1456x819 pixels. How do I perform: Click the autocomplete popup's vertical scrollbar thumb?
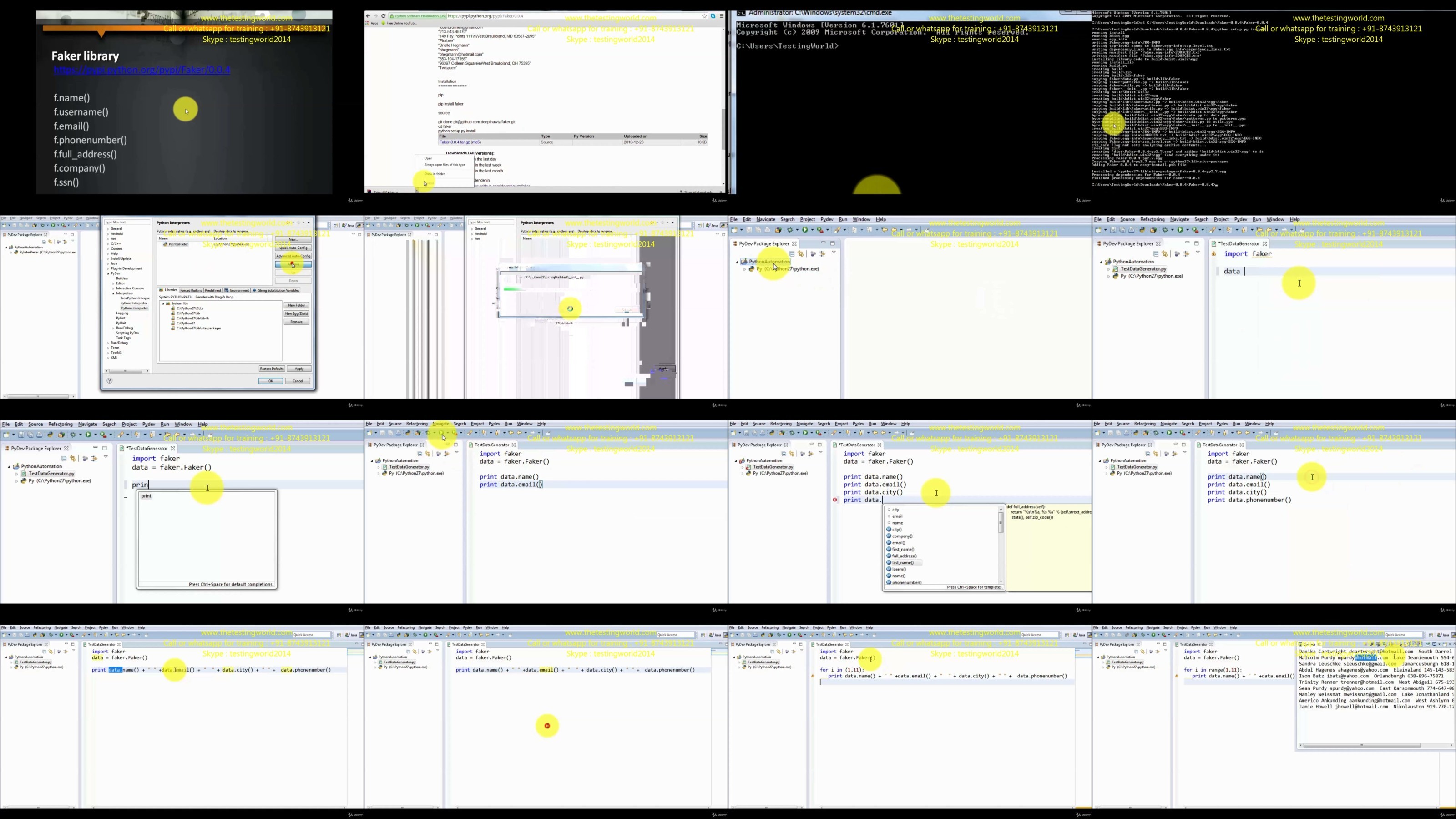point(1001,522)
